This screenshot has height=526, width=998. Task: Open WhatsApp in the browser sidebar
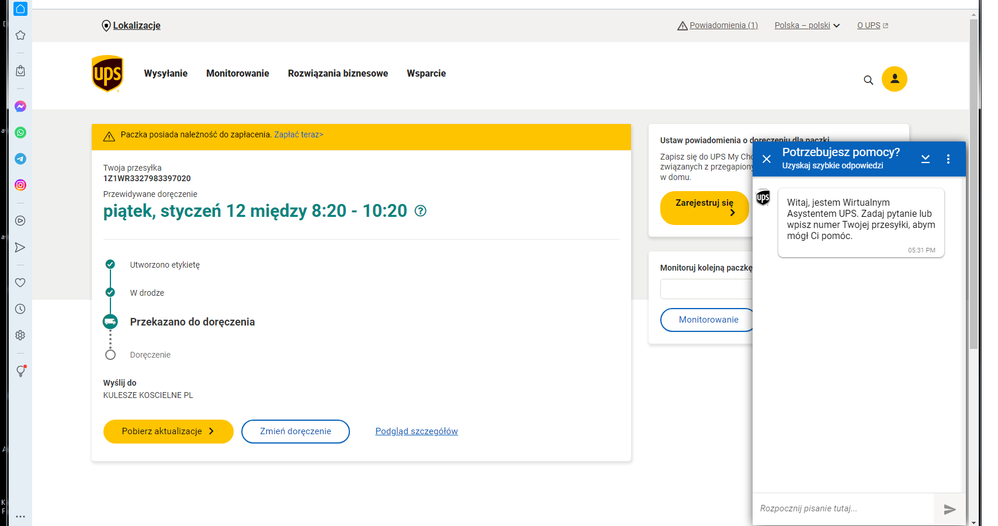[20, 133]
